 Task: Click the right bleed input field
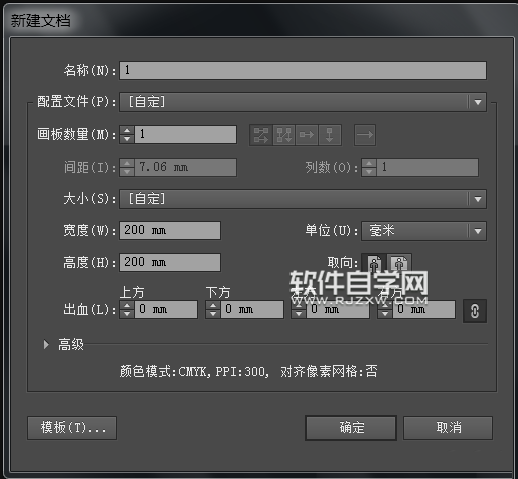click(x=424, y=309)
